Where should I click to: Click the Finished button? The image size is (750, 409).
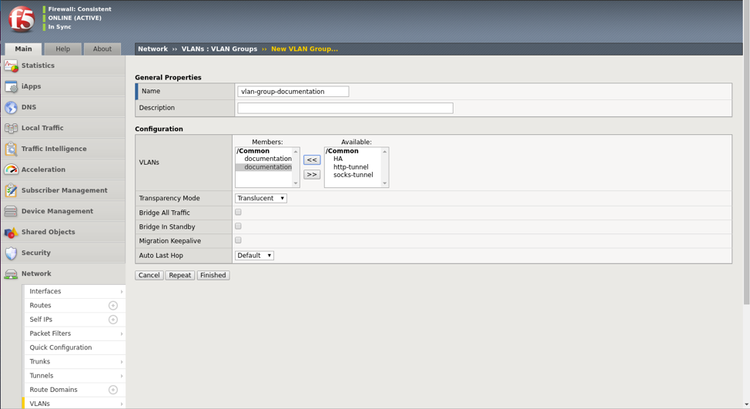click(x=212, y=275)
